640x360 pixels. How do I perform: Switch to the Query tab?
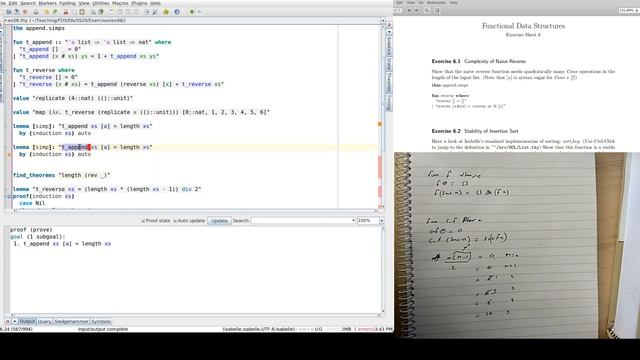[x=44, y=322]
